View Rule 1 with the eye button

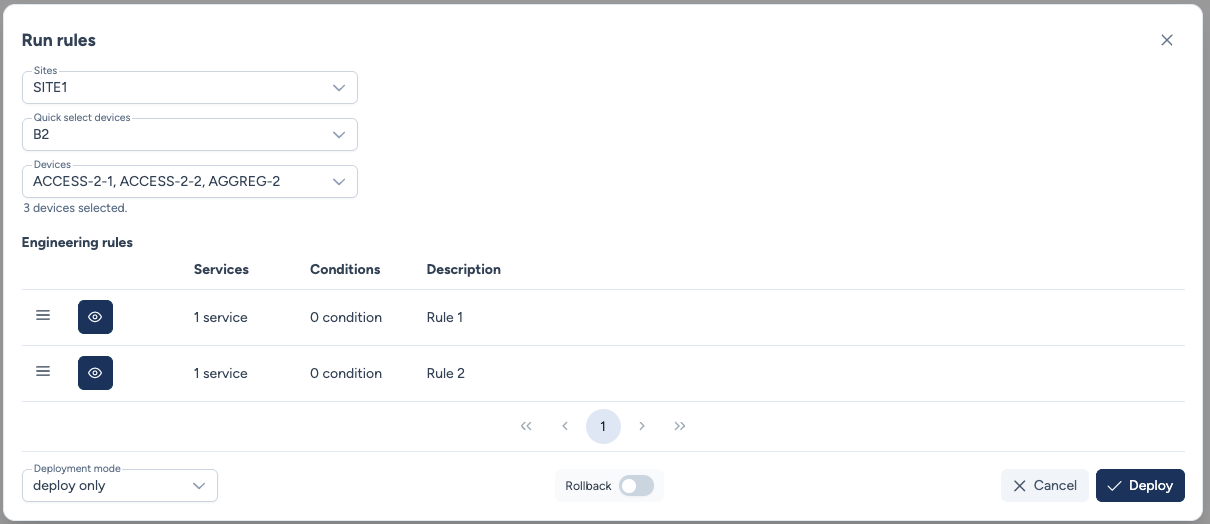[95, 317]
